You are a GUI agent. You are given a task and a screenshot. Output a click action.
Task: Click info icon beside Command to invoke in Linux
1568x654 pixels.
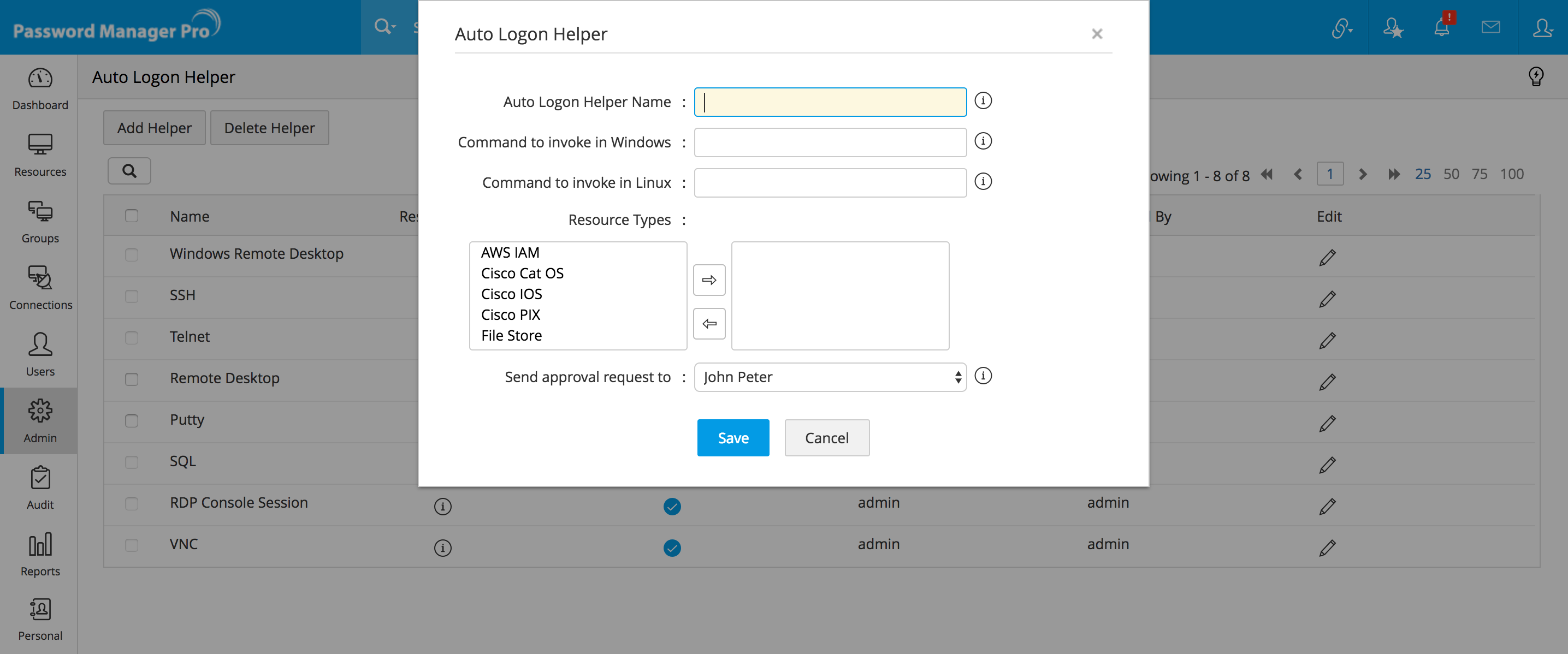tap(983, 182)
